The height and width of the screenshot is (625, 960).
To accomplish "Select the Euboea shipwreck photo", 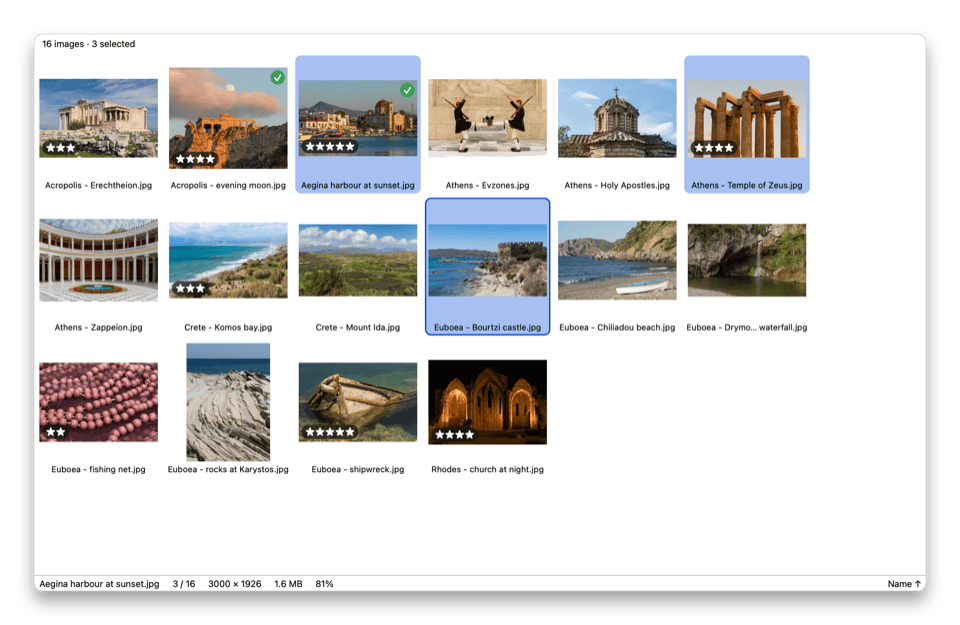I will coord(358,402).
